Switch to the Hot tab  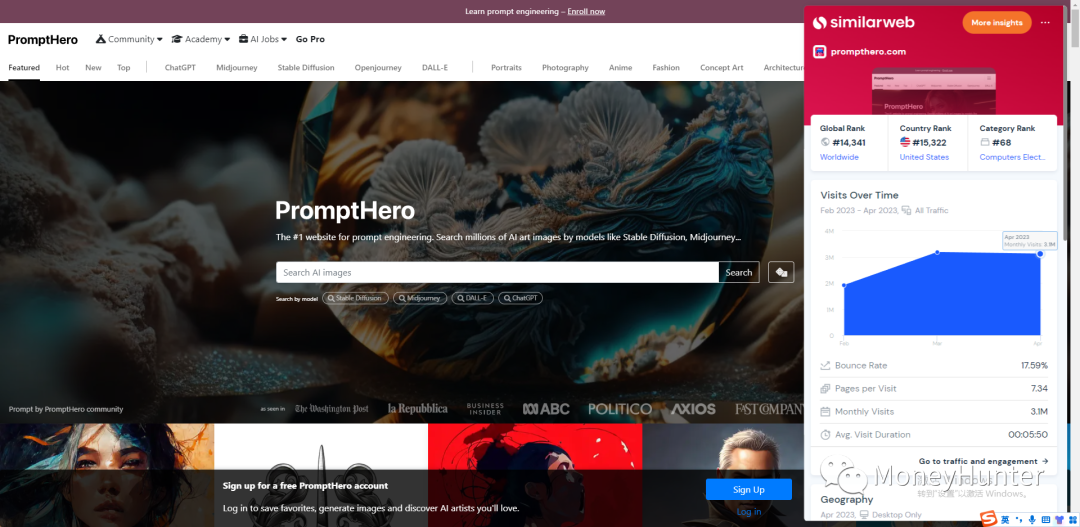(x=63, y=68)
